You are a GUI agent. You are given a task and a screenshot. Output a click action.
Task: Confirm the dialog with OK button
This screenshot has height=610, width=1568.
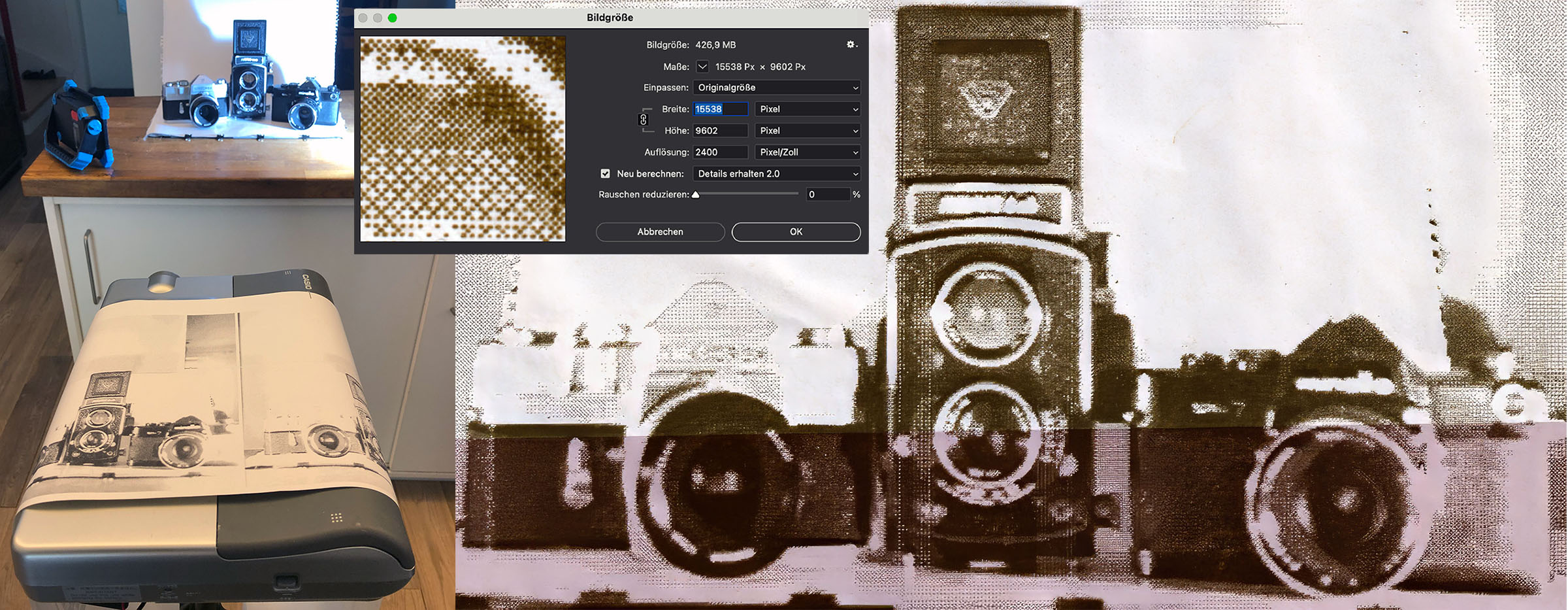coord(796,232)
